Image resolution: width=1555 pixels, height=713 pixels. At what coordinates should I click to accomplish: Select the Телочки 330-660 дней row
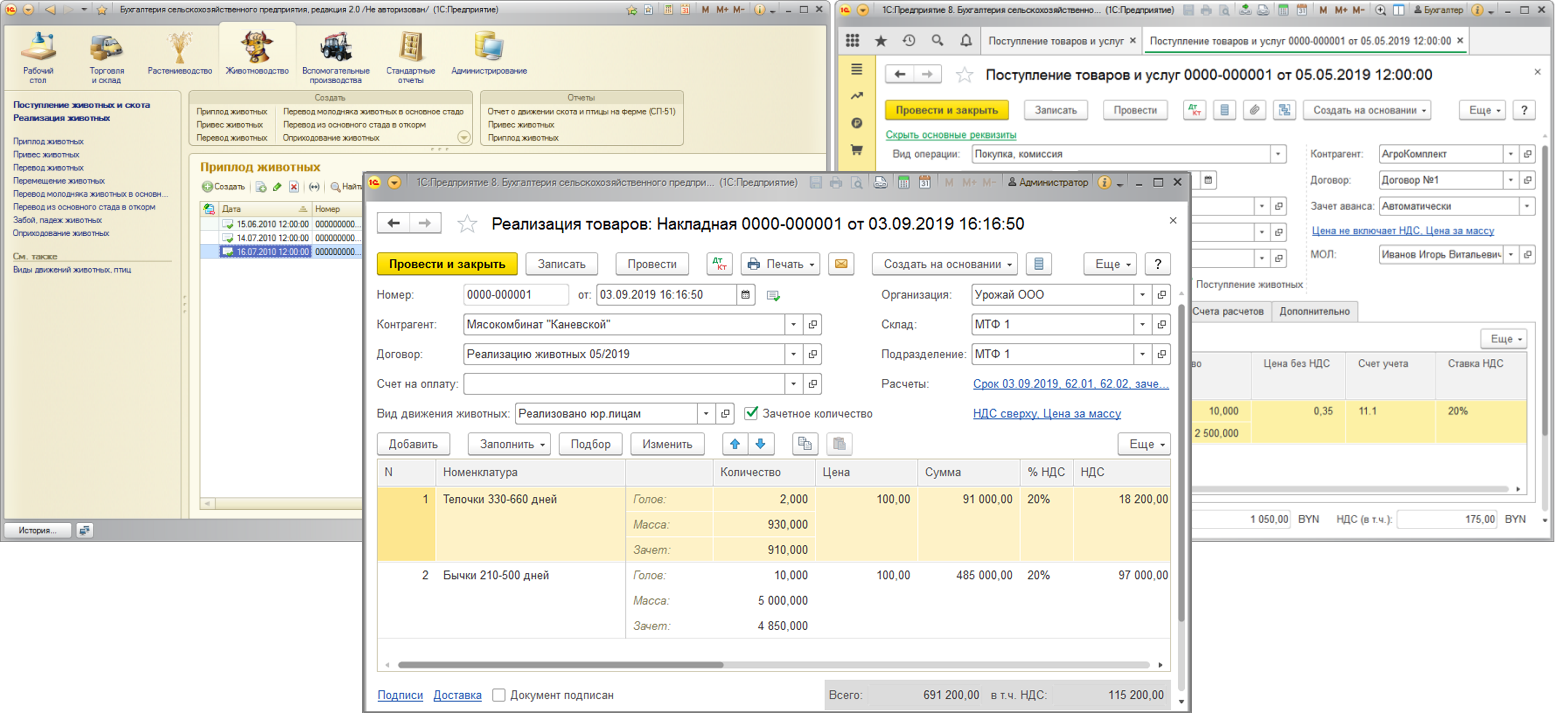point(774,524)
